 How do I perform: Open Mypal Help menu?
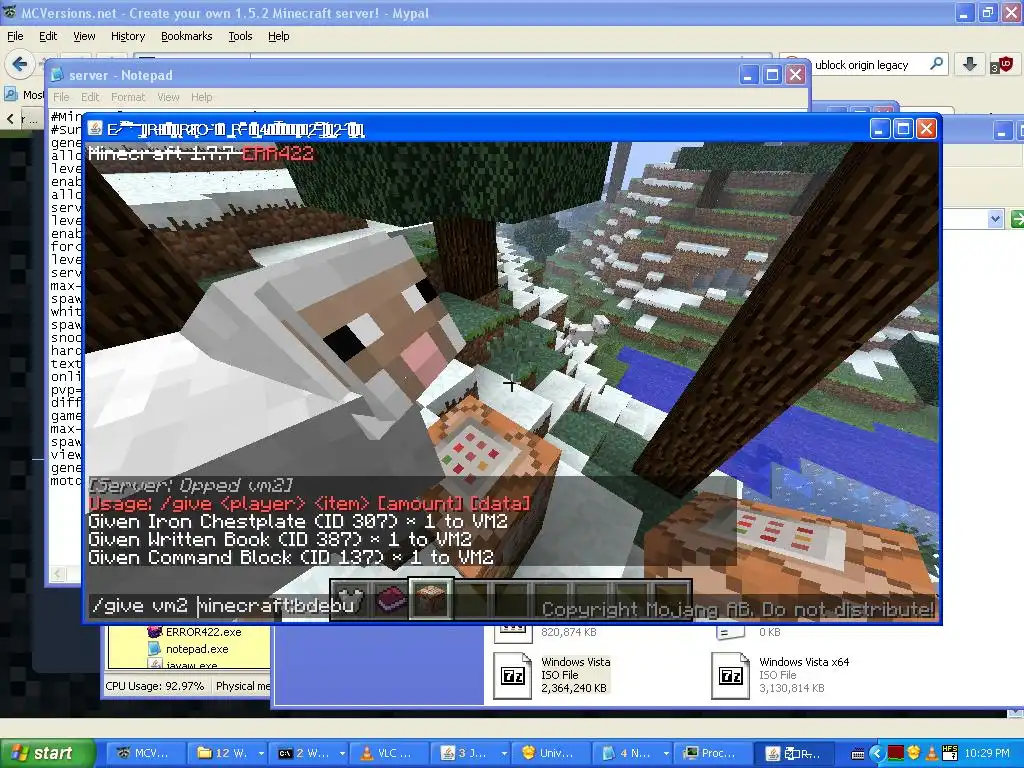pos(279,36)
